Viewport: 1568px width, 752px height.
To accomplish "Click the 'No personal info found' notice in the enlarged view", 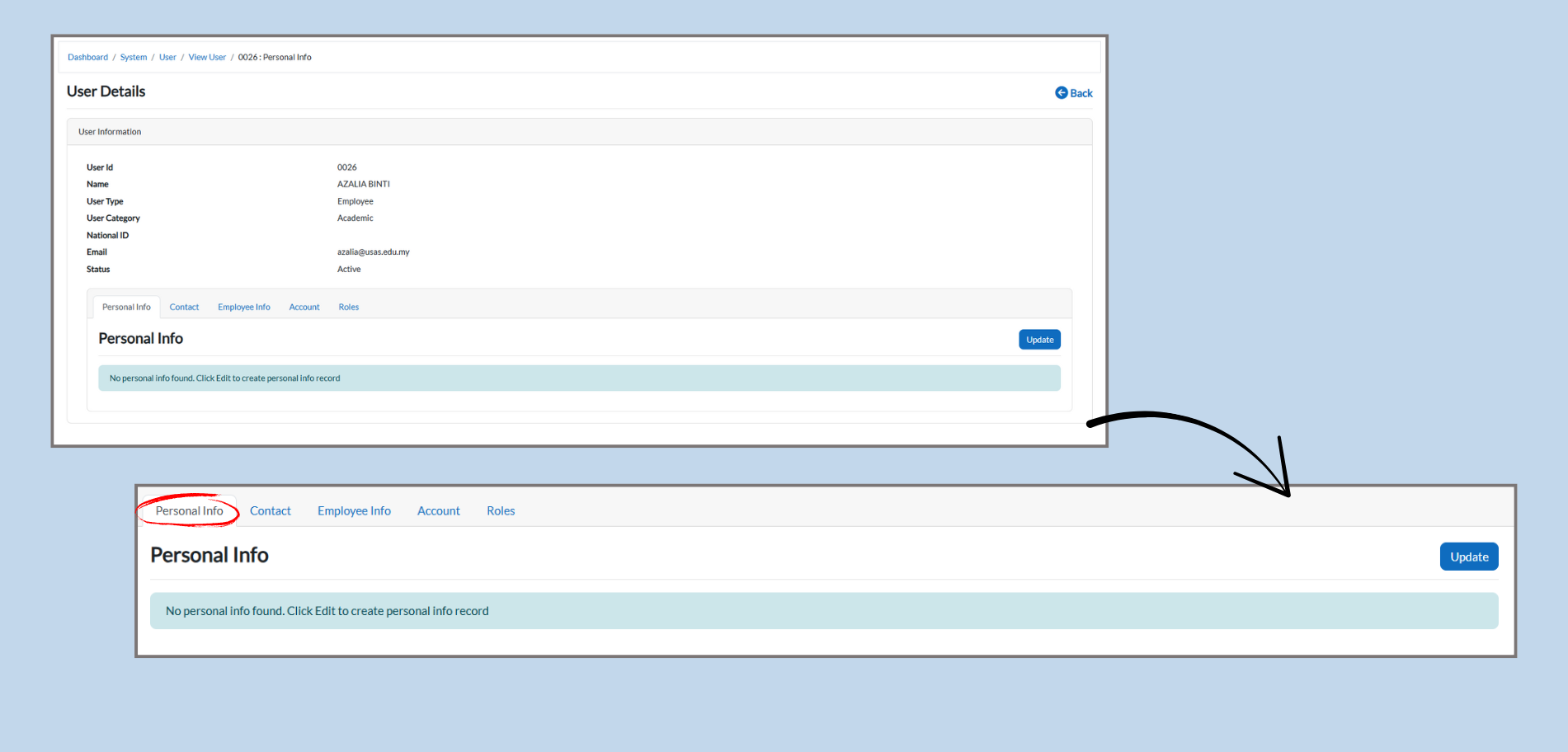I will 327,611.
